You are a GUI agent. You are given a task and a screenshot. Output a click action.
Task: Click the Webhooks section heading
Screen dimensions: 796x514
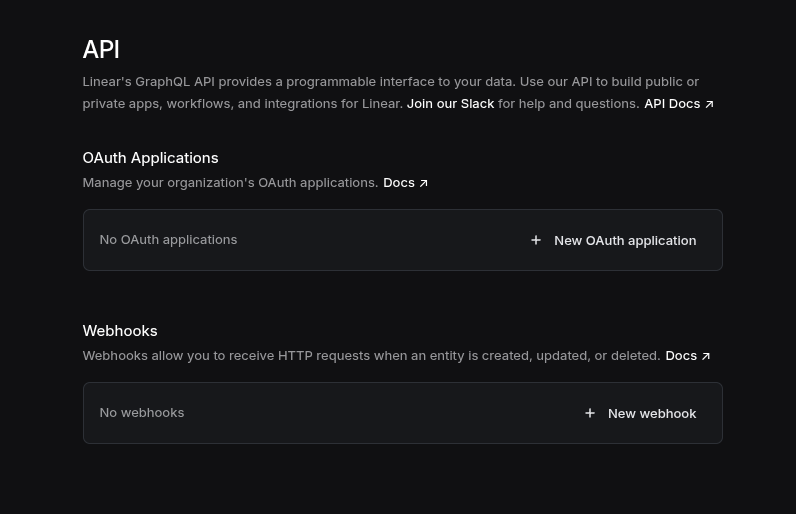point(120,330)
